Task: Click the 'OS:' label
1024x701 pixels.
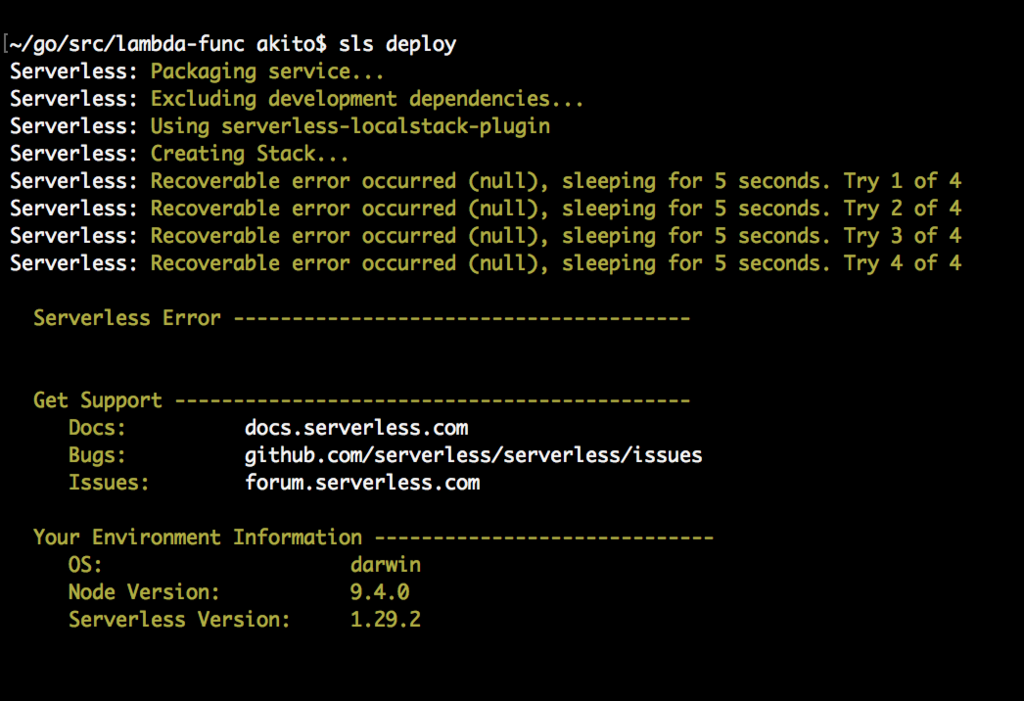Action: [85, 565]
